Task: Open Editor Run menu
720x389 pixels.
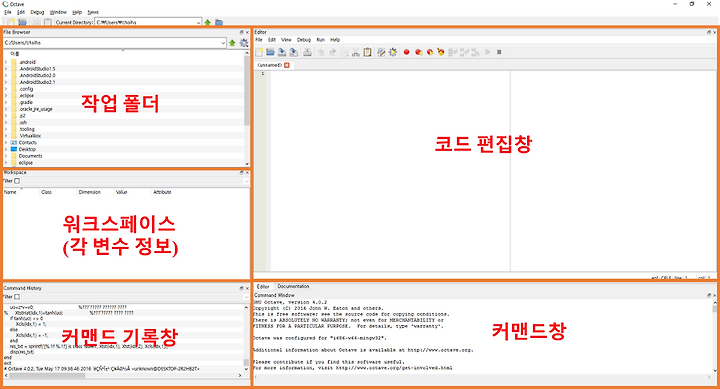Action: click(x=321, y=40)
